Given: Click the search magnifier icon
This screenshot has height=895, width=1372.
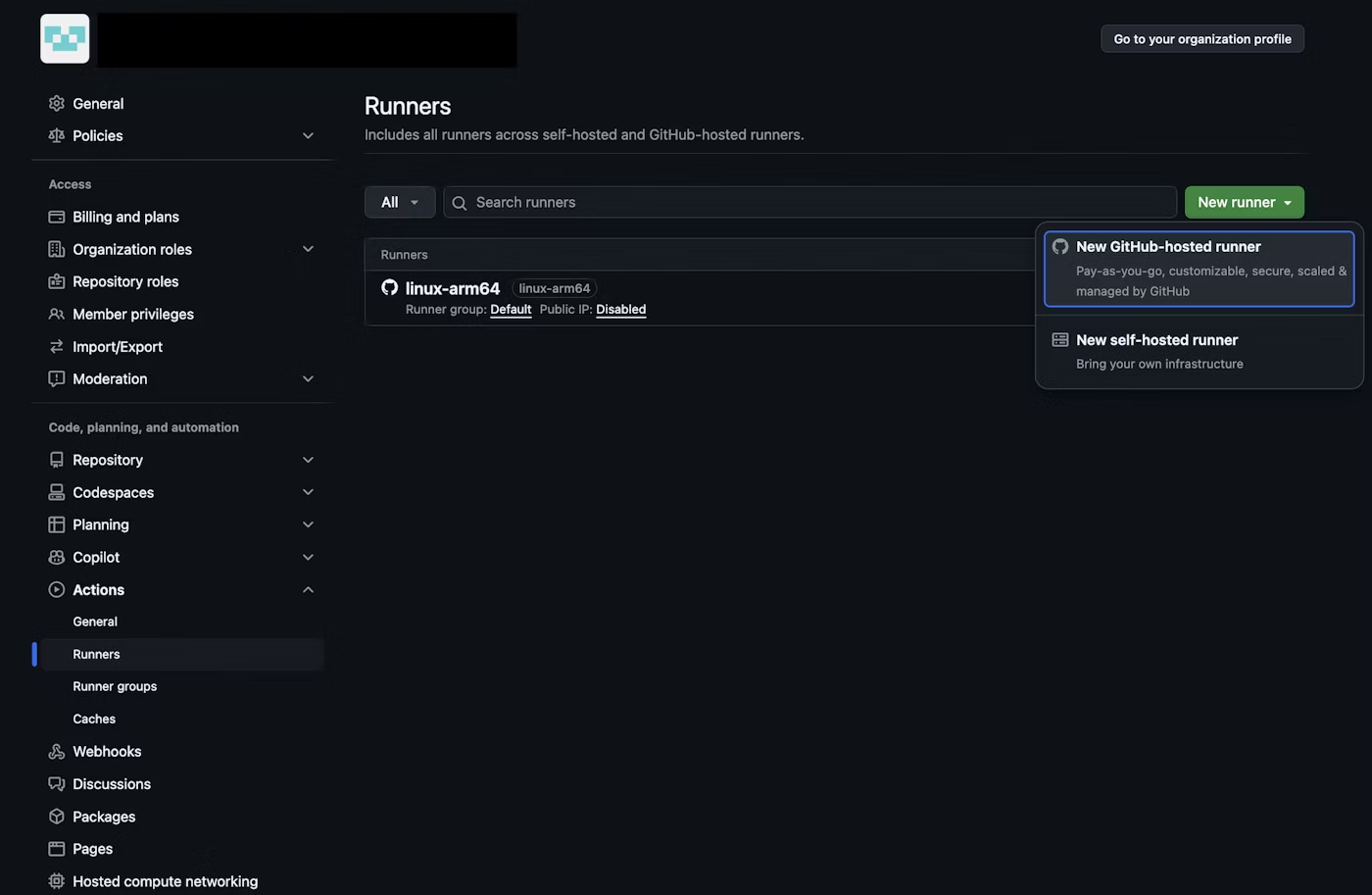Looking at the screenshot, I should coord(459,203).
